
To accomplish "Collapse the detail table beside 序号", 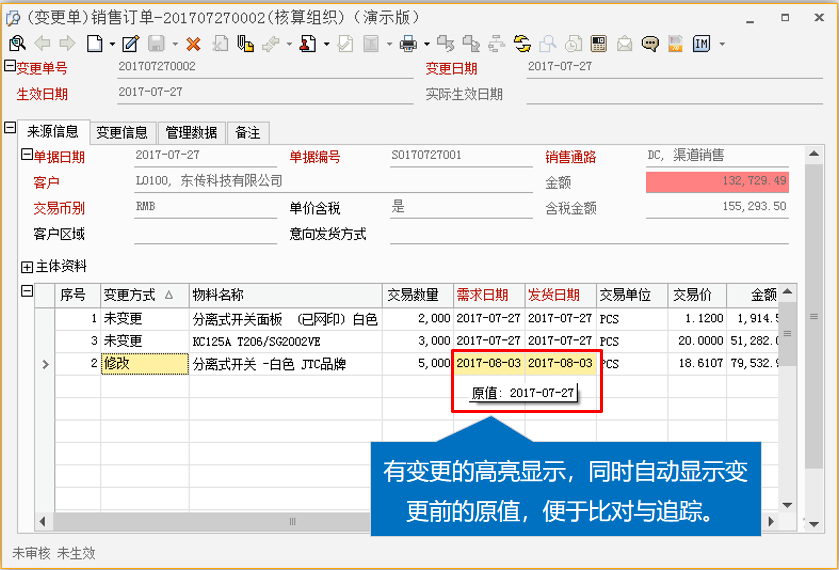I will [x=27, y=291].
